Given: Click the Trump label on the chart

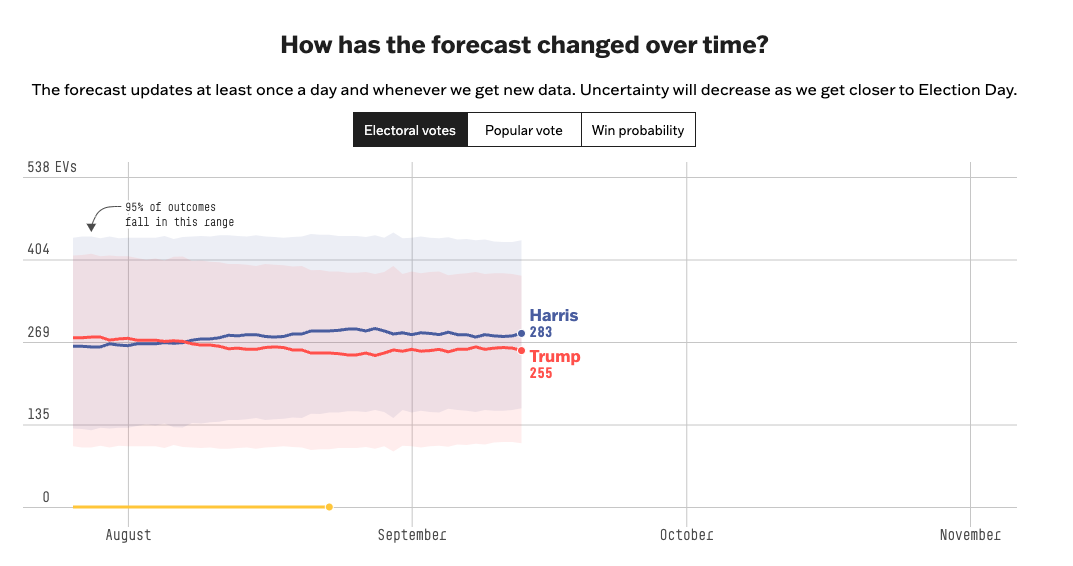Looking at the screenshot, I should [554, 357].
